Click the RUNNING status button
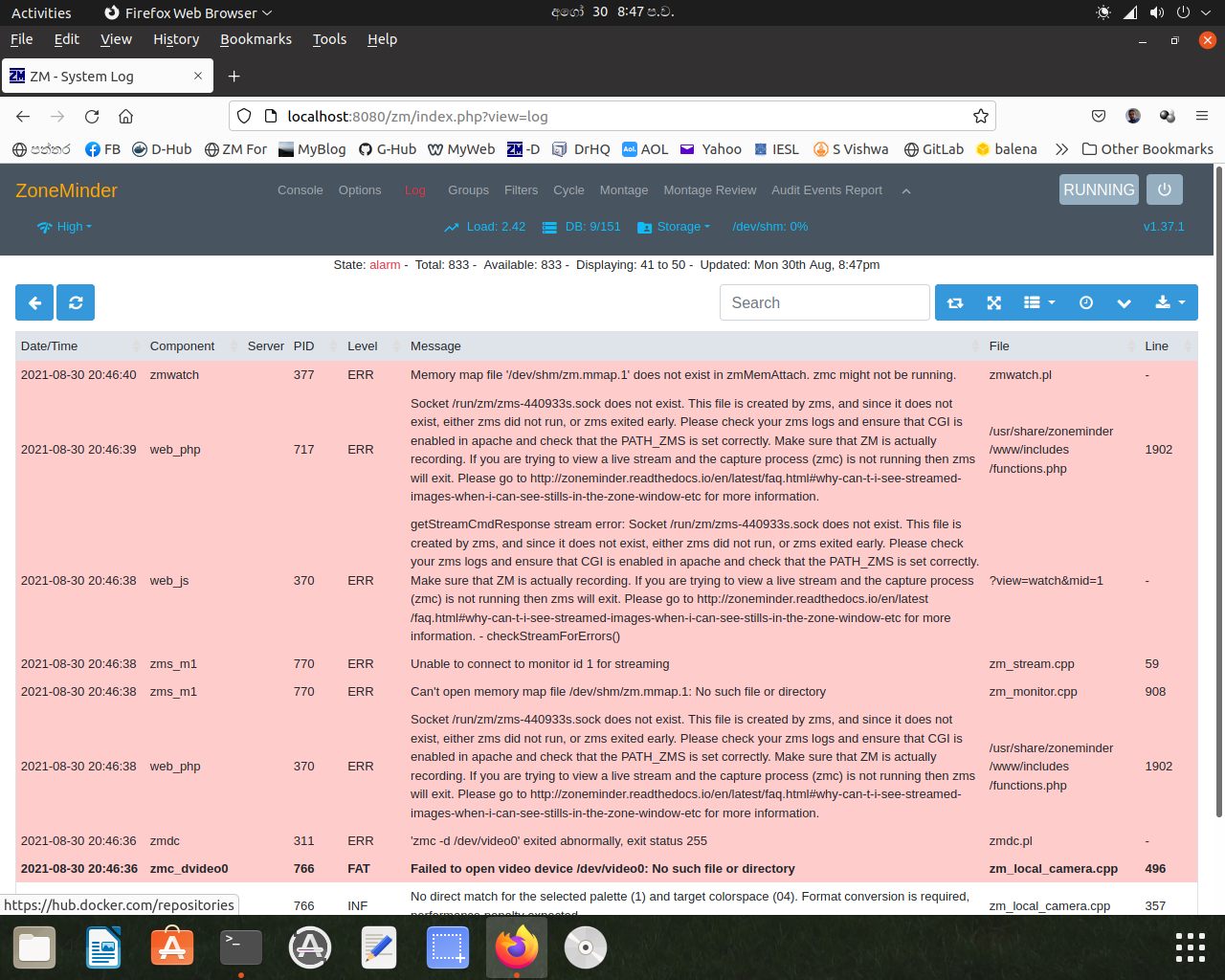Image resolution: width=1225 pixels, height=980 pixels. pos(1099,189)
